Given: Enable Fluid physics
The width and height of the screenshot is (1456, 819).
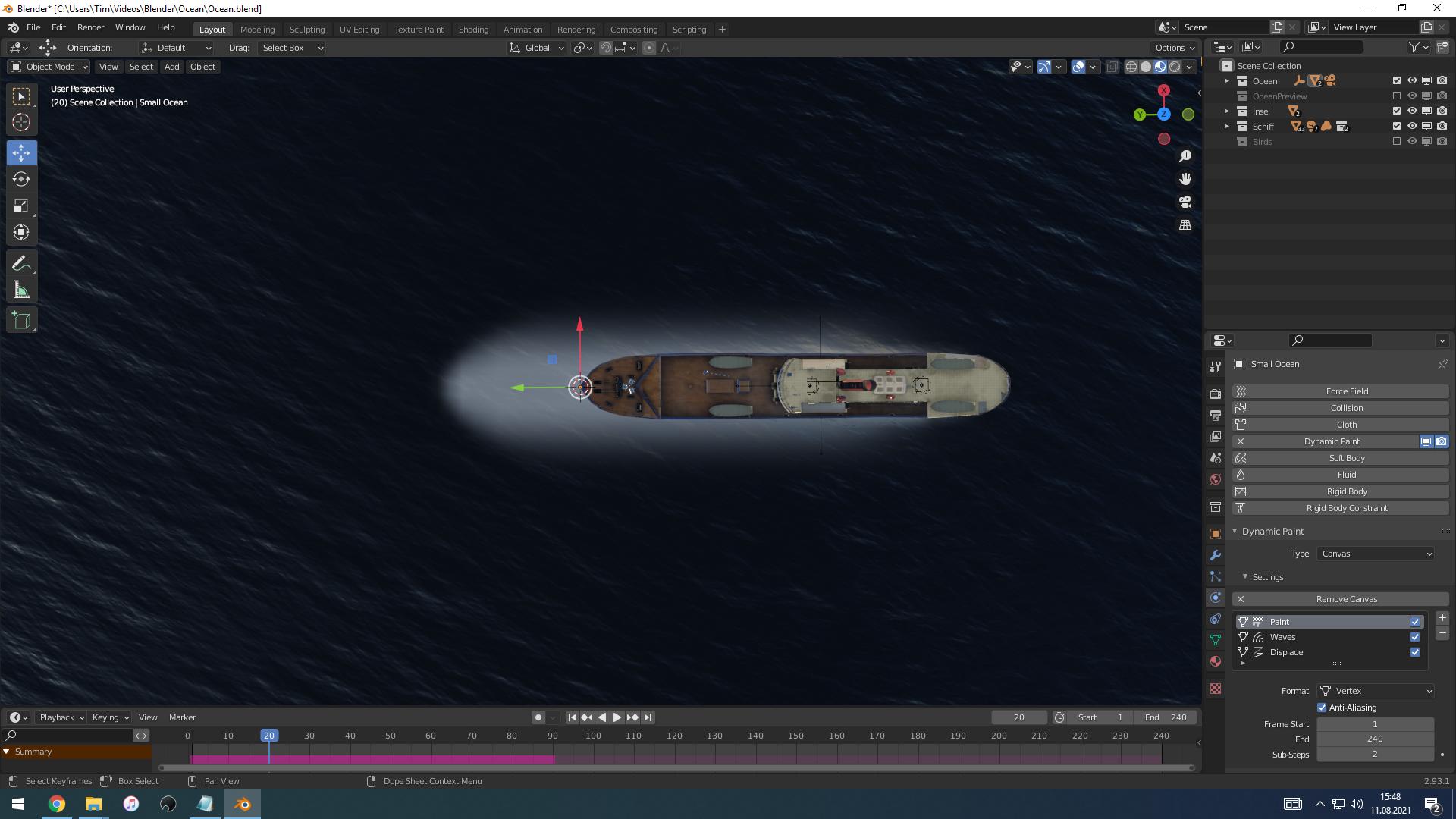Looking at the screenshot, I should pyautogui.click(x=1341, y=475).
